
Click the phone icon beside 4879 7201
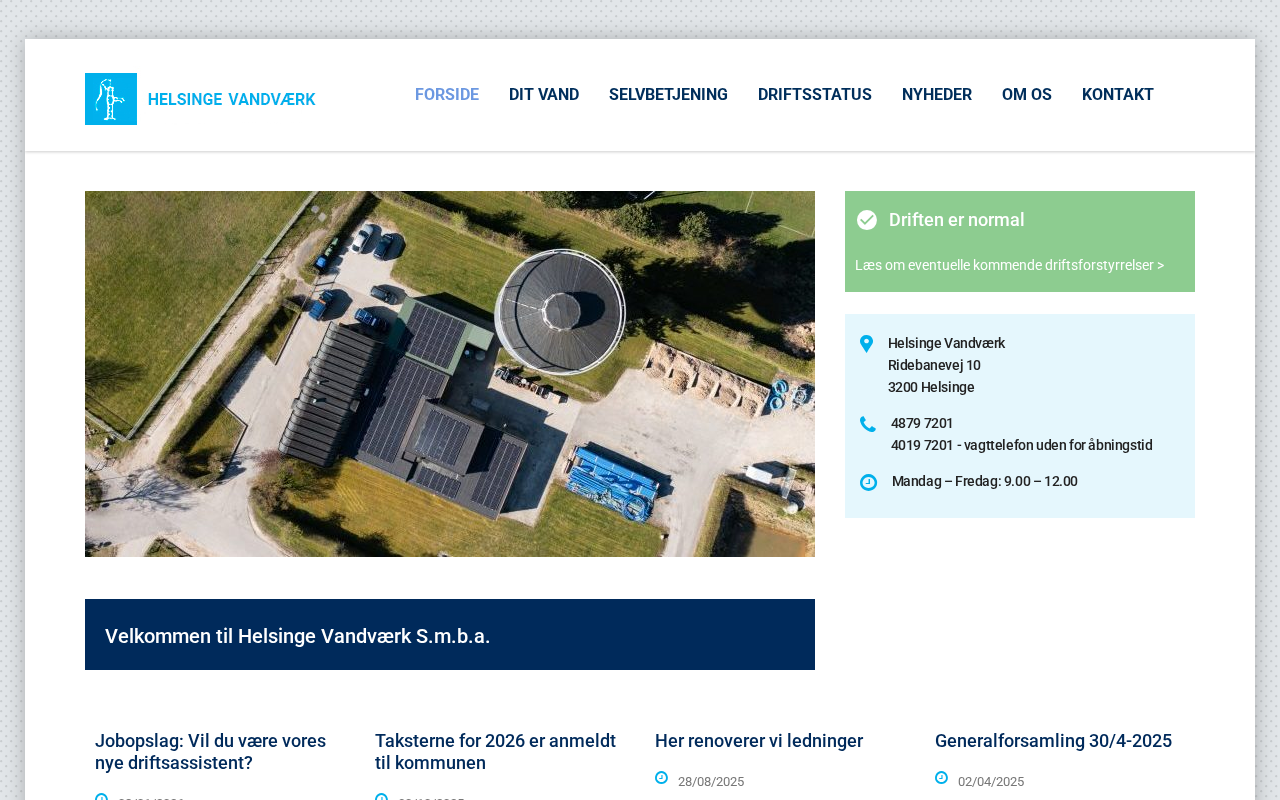click(868, 424)
